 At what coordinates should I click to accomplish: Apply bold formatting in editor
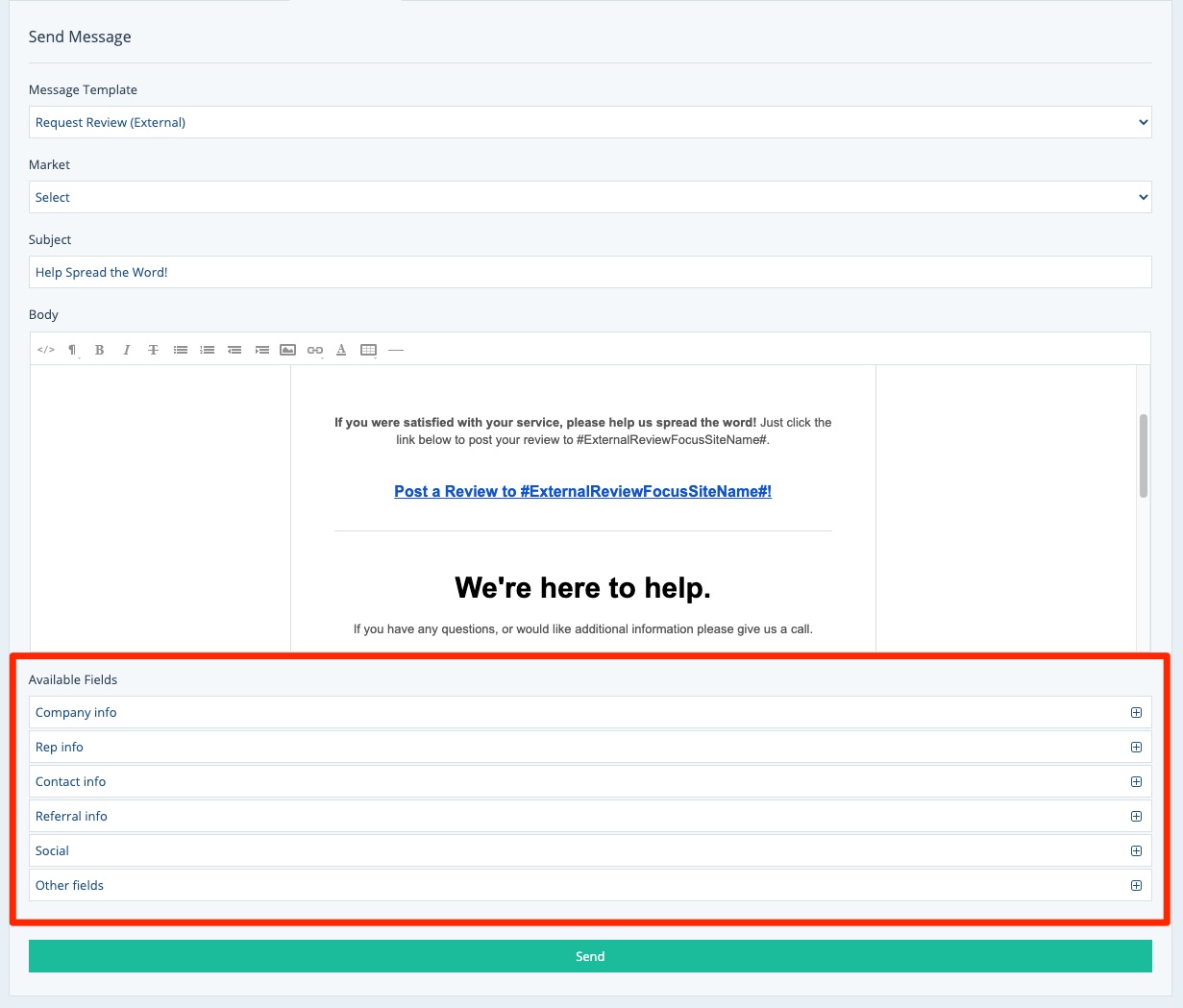[x=99, y=350]
